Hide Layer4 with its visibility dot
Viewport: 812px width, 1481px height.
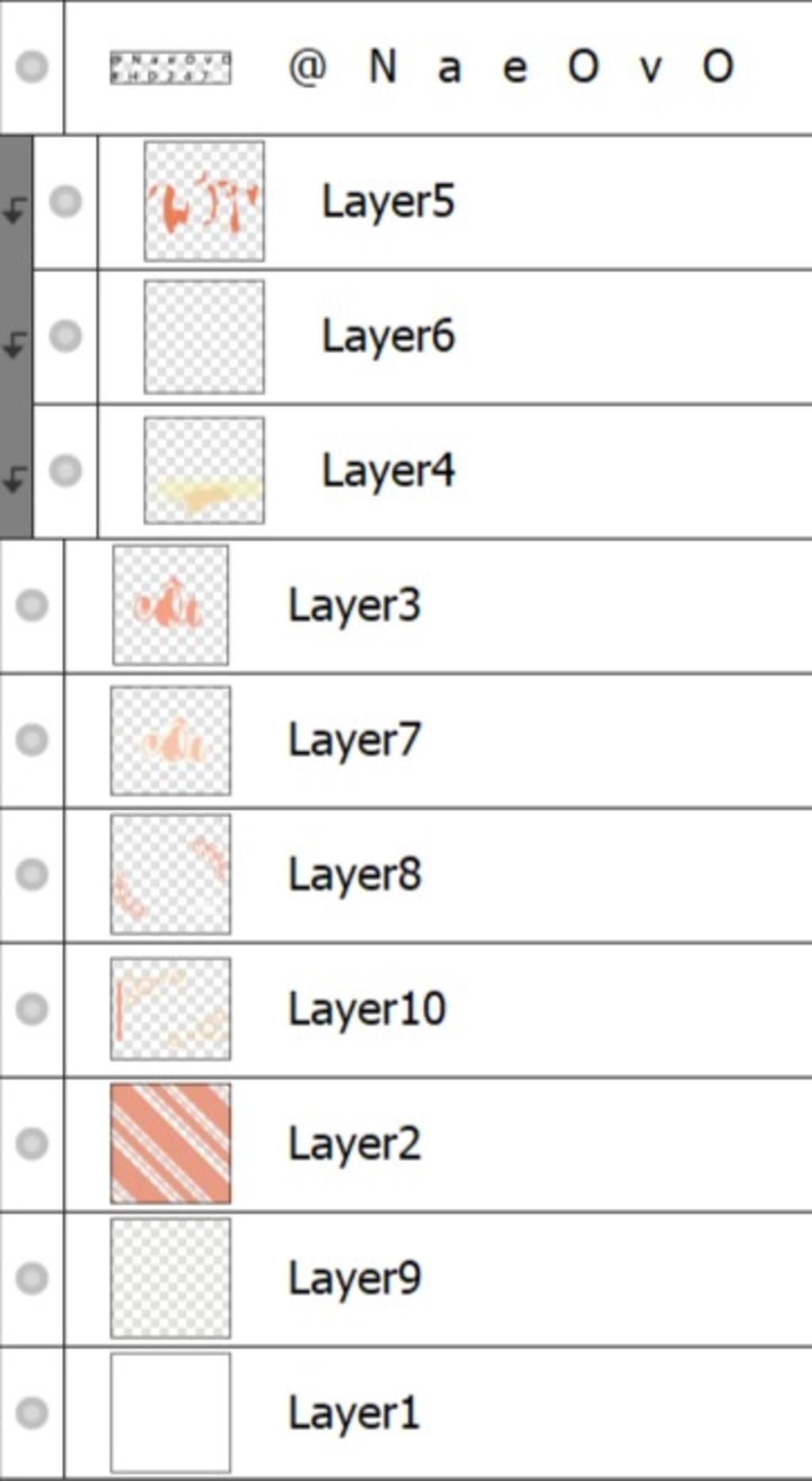66,470
